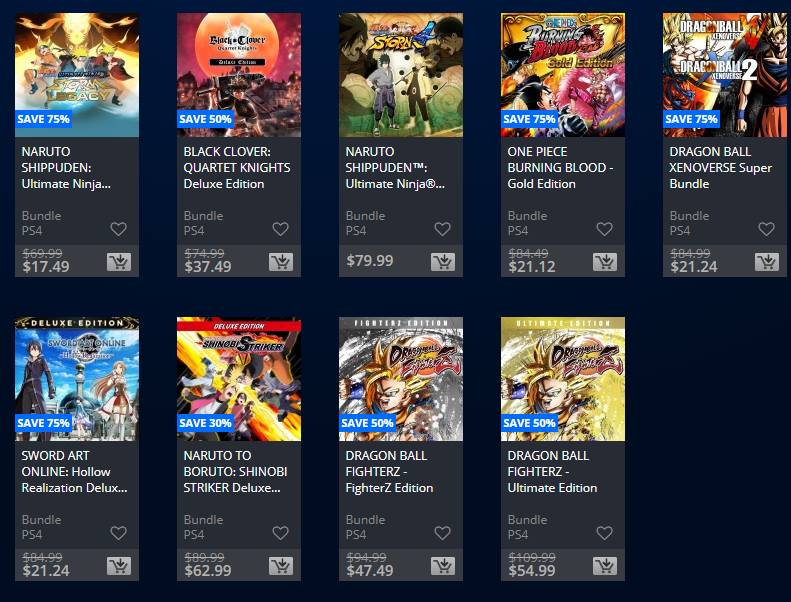
Task: Wishlist Black Clover Quartet Knights with heart
Action: pyautogui.click(x=280, y=229)
